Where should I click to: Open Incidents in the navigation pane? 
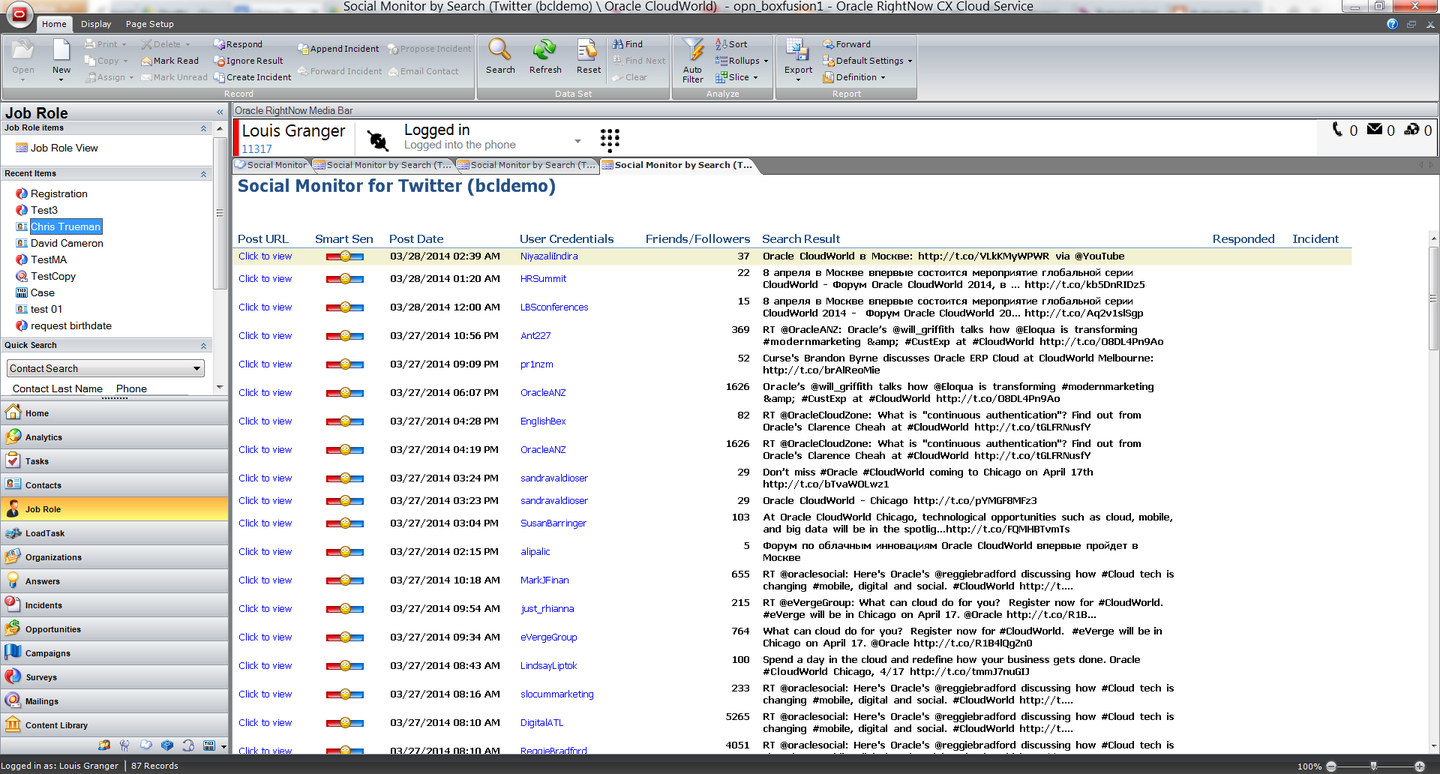[x=114, y=605]
